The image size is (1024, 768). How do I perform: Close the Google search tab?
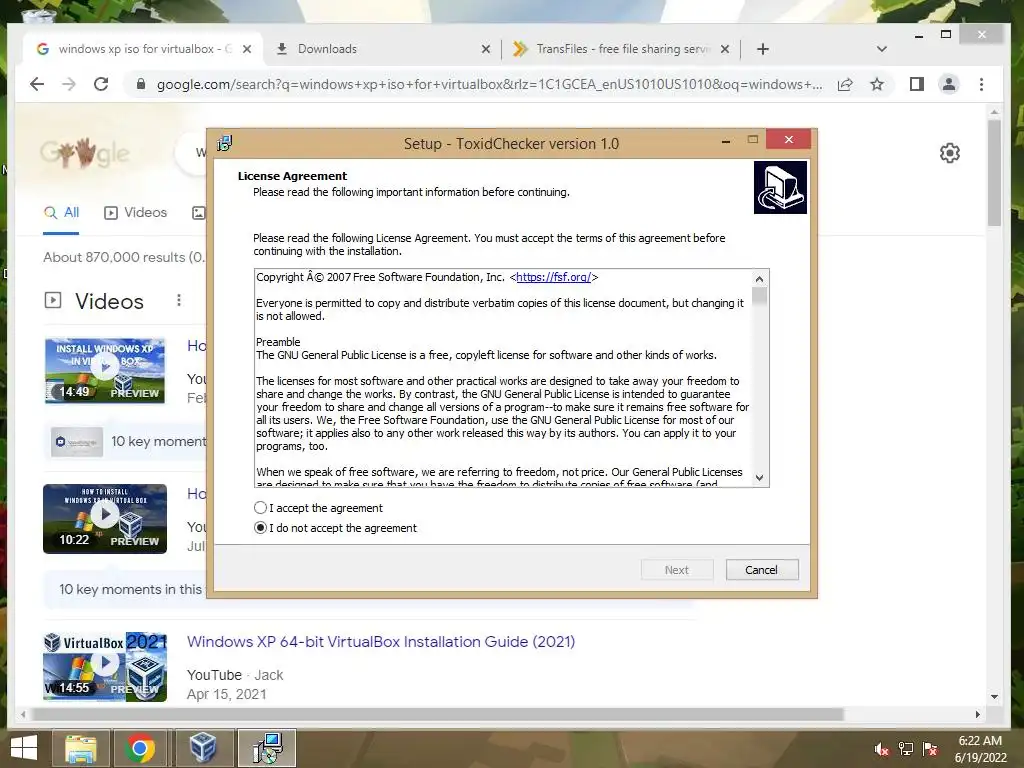tap(247, 49)
